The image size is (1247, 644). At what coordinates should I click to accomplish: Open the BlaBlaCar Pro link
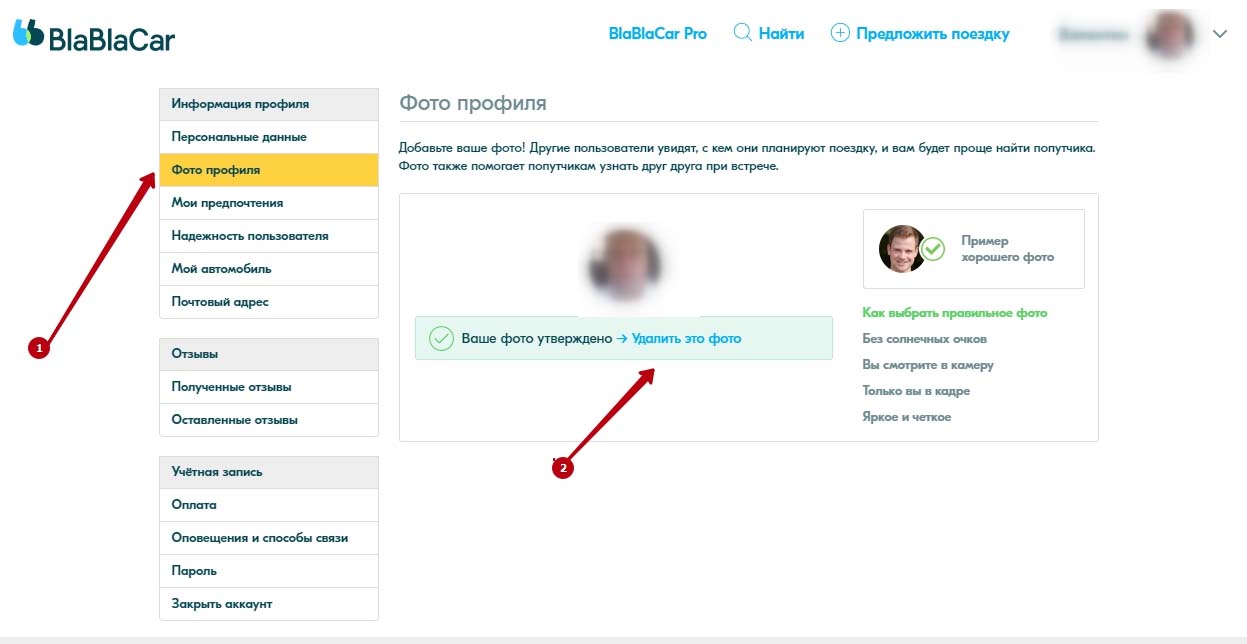[658, 33]
